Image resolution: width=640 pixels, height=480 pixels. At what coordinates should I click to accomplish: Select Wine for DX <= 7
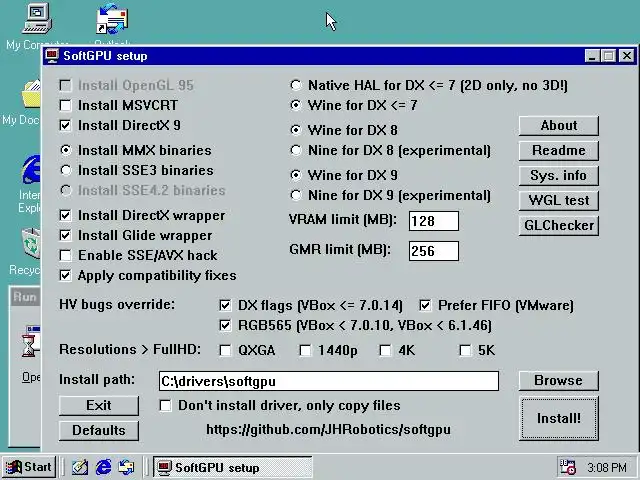click(296, 105)
